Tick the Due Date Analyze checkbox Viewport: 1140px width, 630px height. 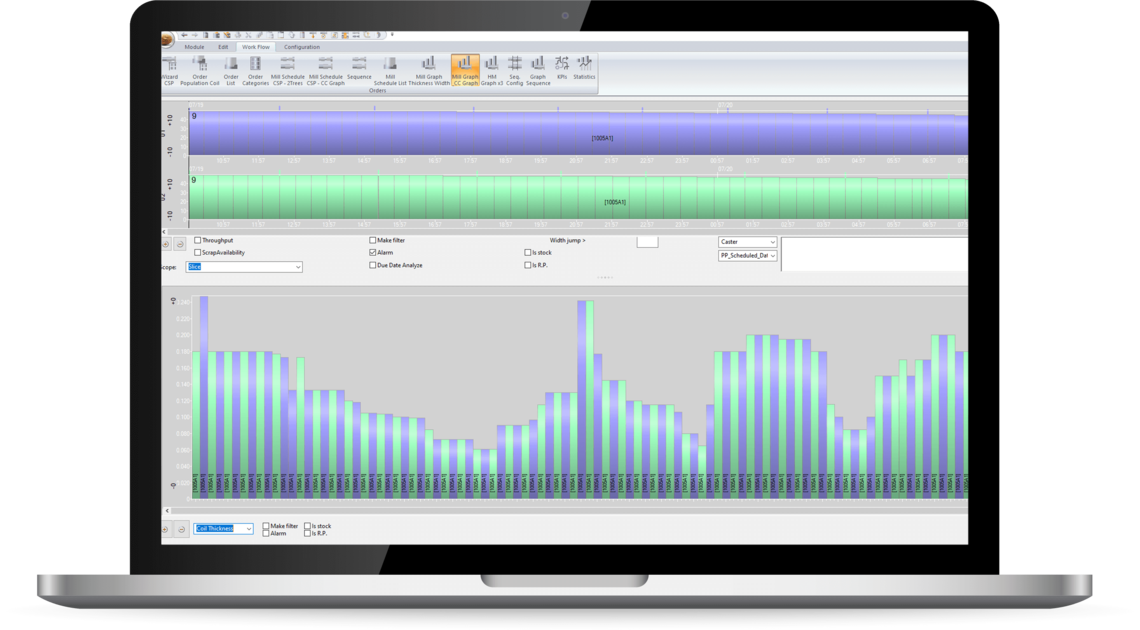(373, 265)
